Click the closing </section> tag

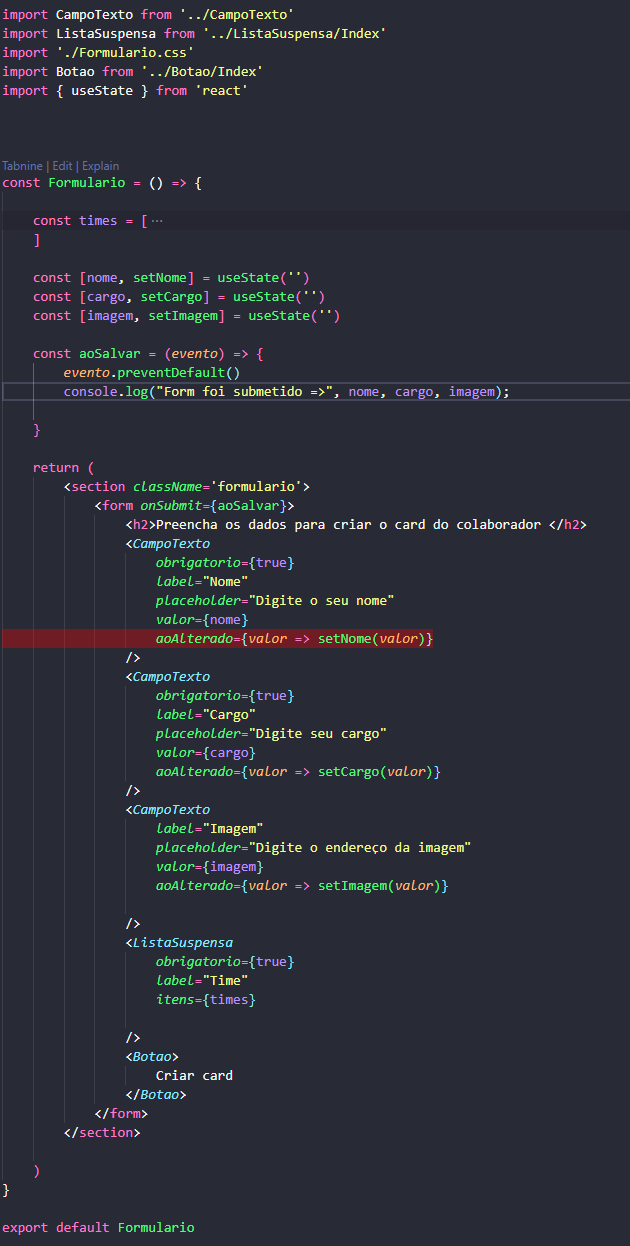tap(102, 1133)
